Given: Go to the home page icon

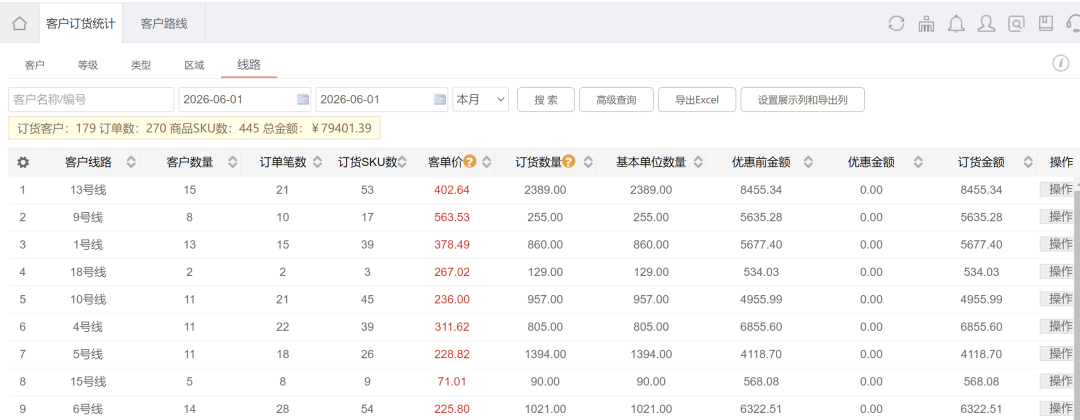Looking at the screenshot, I should pyautogui.click(x=19, y=23).
